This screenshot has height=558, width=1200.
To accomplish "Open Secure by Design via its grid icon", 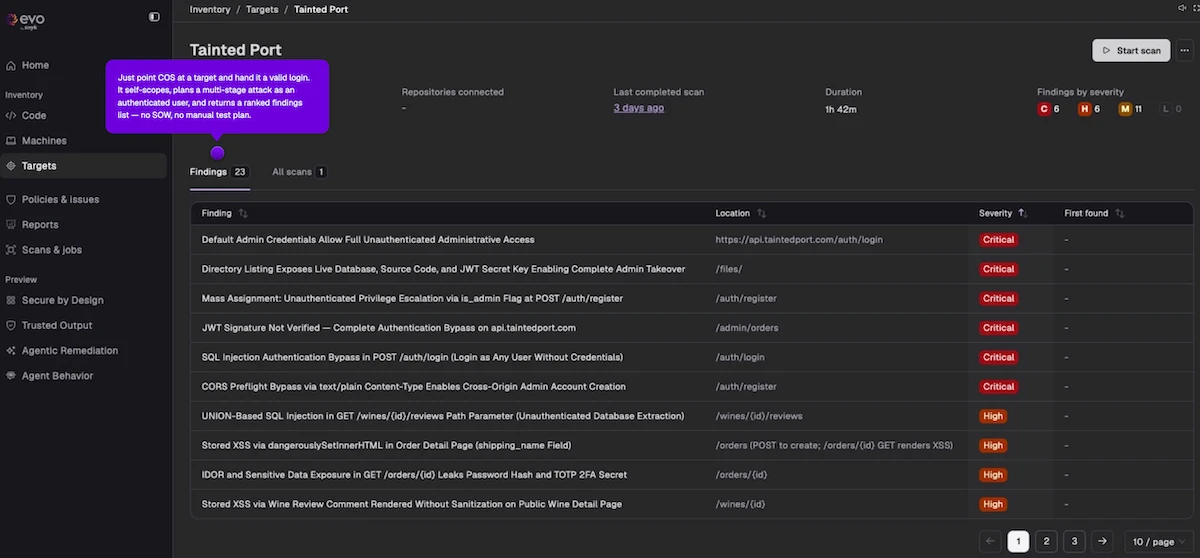I will coord(11,300).
